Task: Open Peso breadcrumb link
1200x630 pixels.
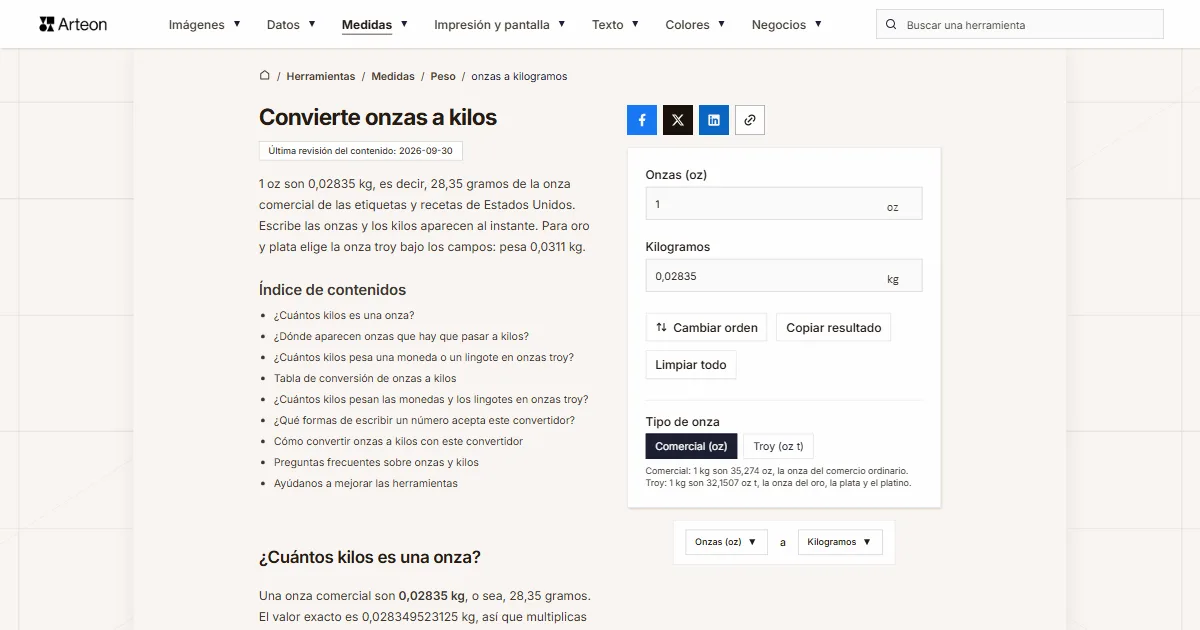Action: tap(443, 76)
